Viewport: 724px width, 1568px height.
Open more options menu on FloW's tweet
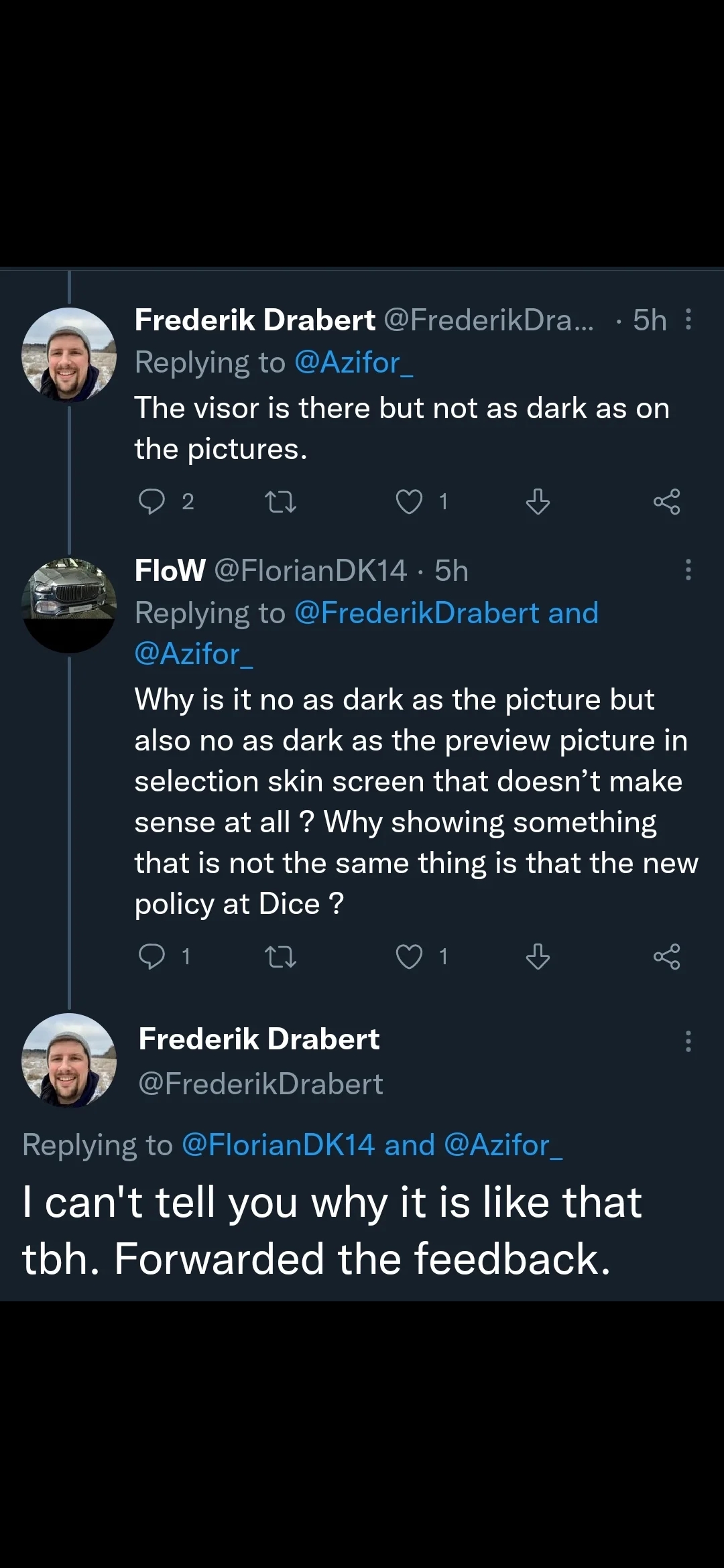pos(688,570)
